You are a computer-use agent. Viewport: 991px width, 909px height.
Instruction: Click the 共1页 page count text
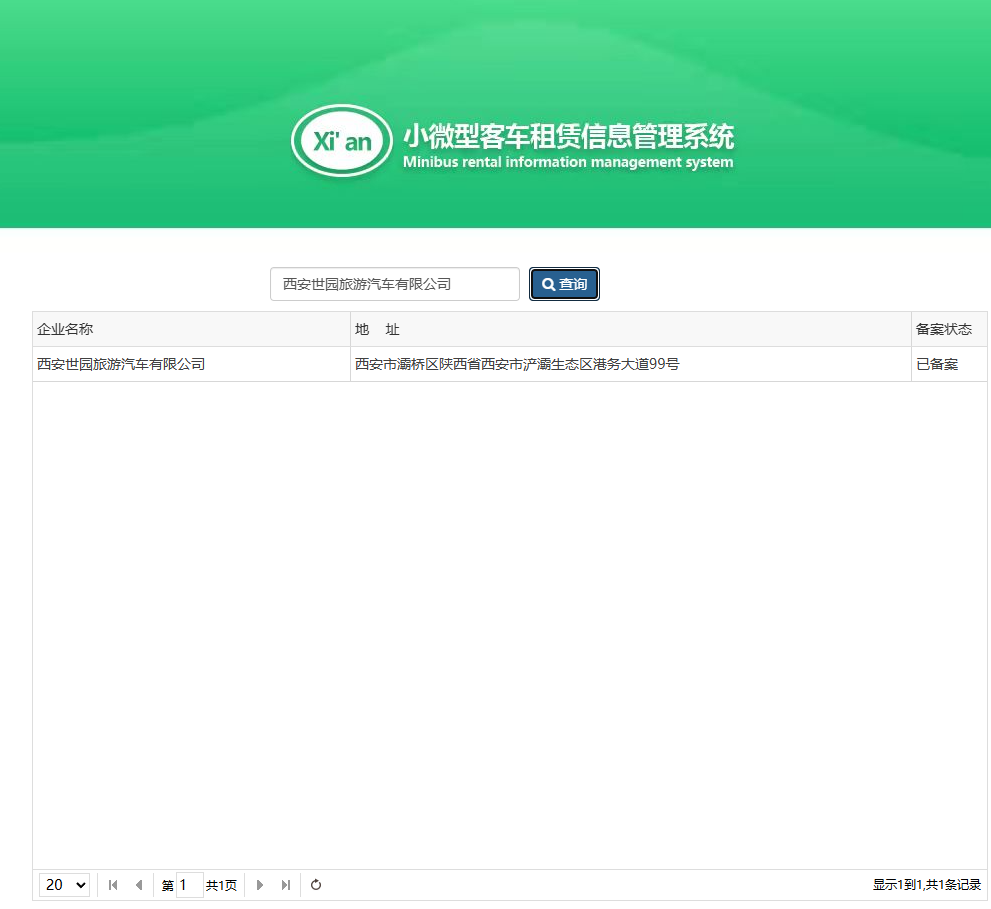point(221,886)
